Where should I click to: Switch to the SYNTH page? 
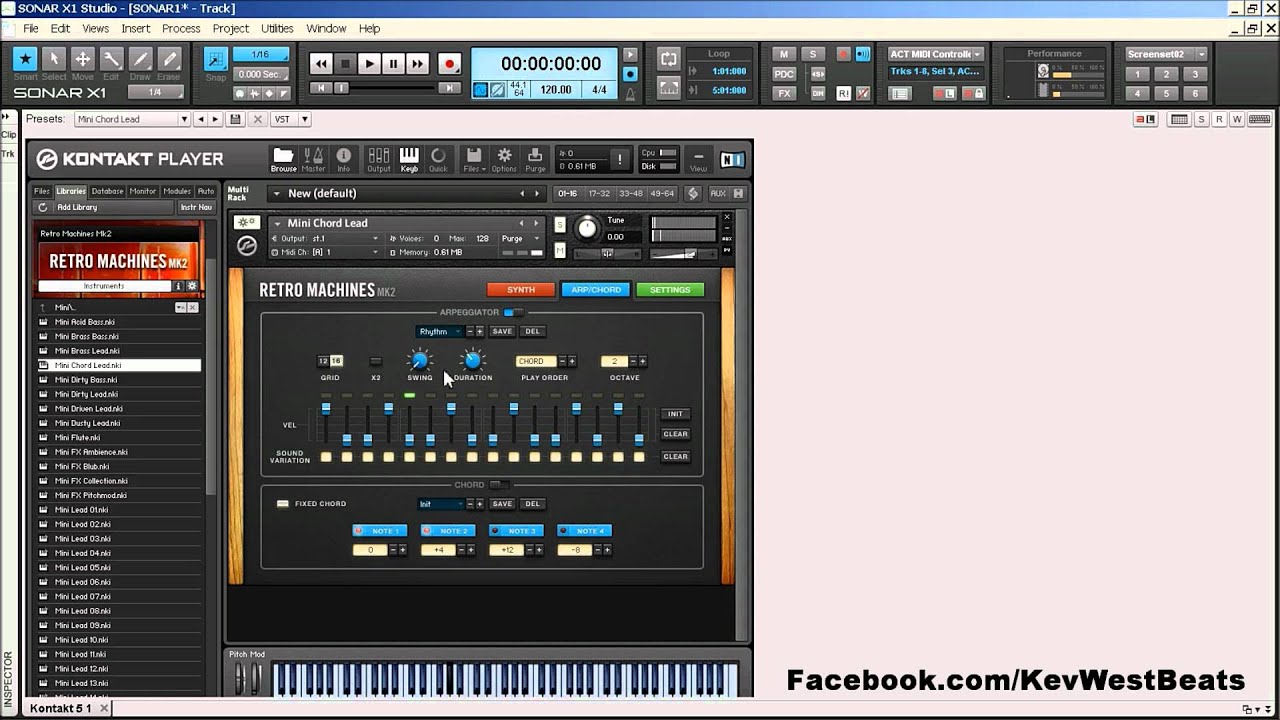521,290
